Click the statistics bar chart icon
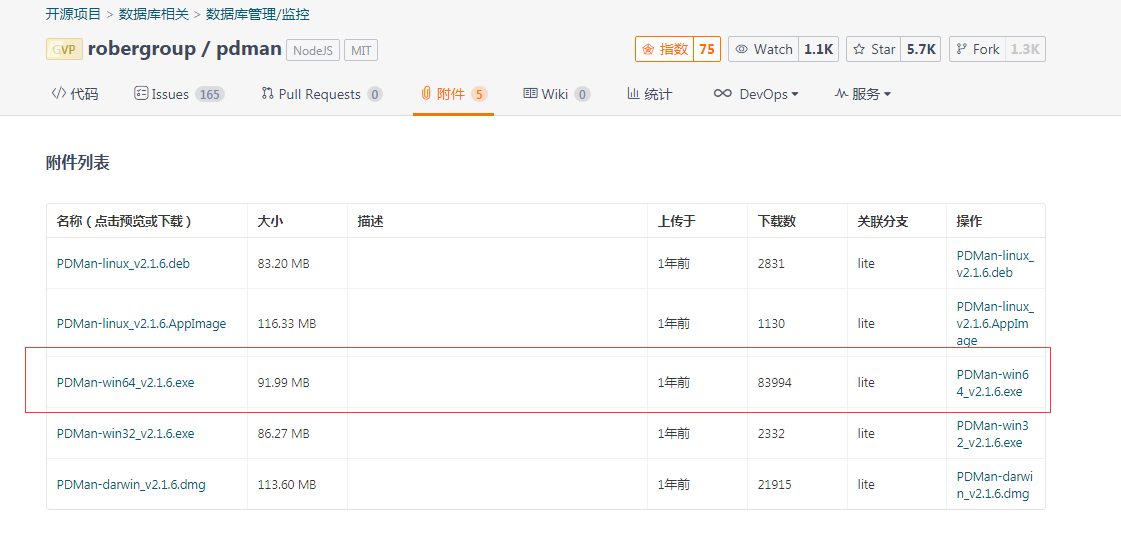1121x535 pixels. [x=633, y=93]
